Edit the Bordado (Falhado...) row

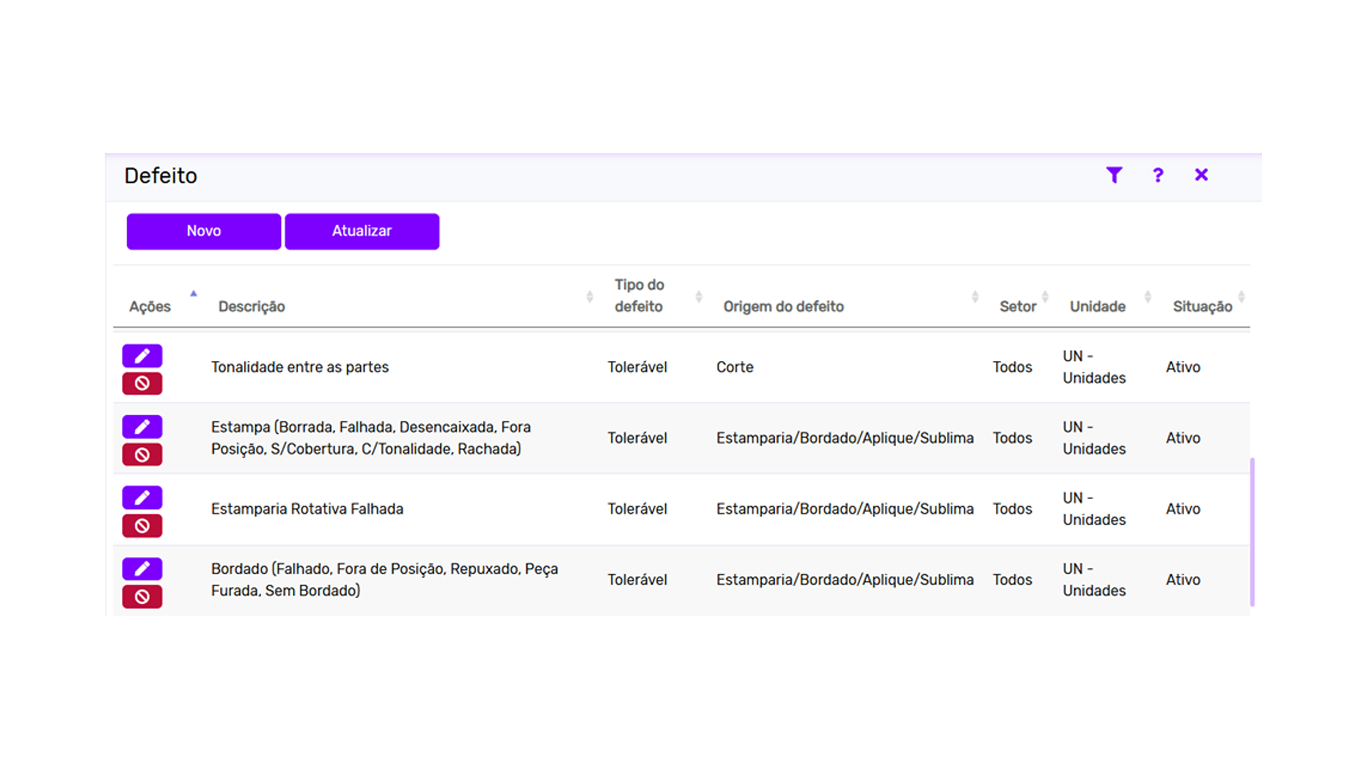pyautogui.click(x=142, y=569)
